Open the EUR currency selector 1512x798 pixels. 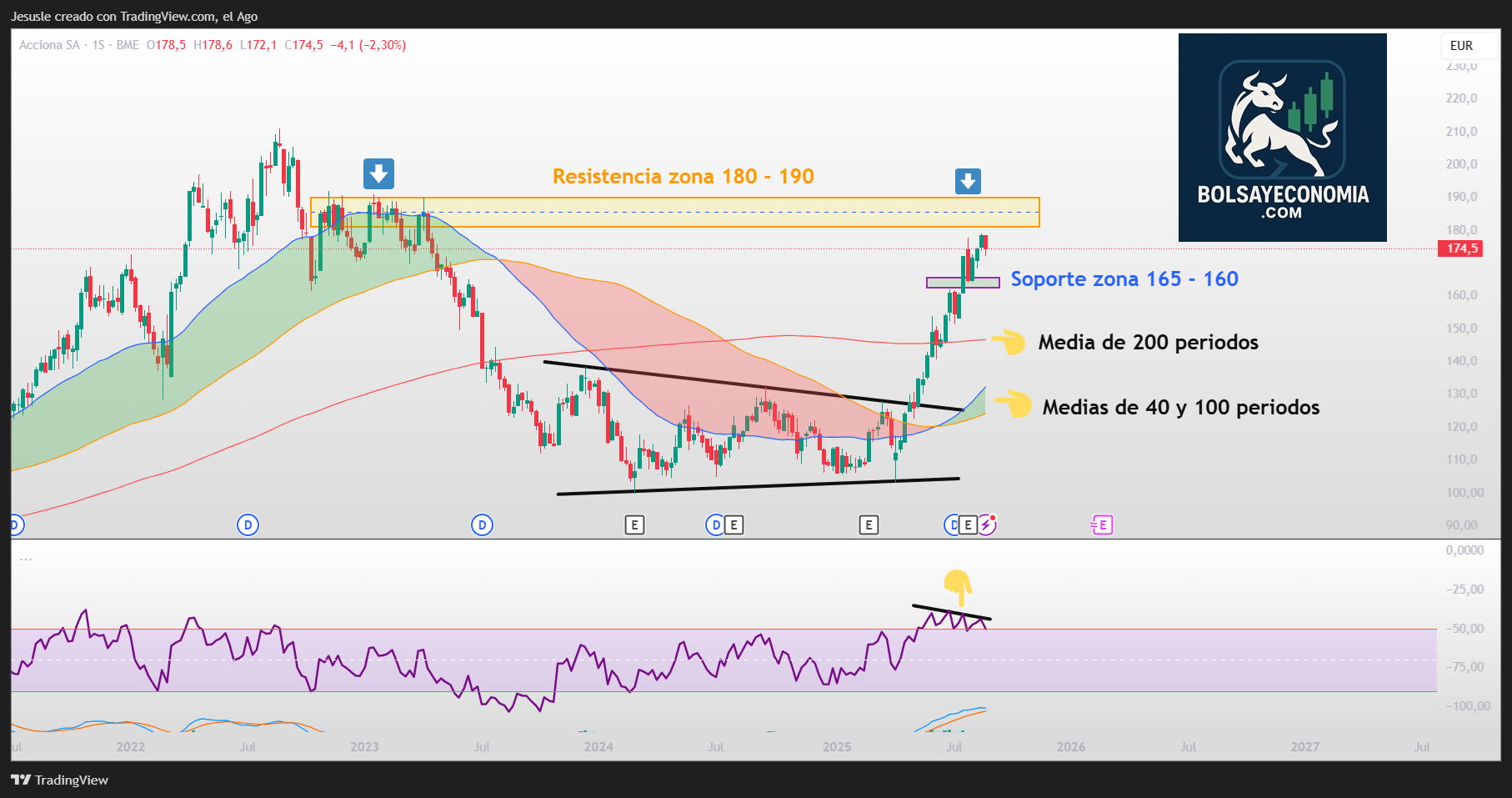point(1461,46)
